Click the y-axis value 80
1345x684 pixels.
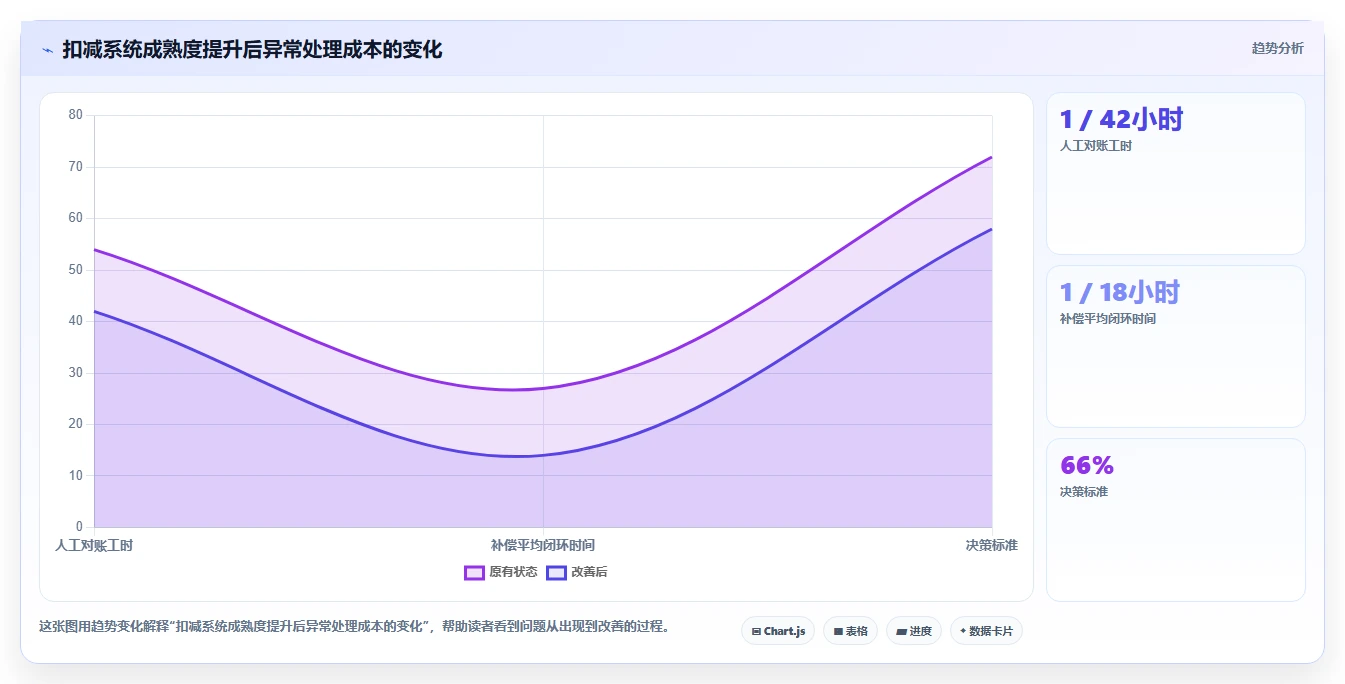click(x=76, y=115)
